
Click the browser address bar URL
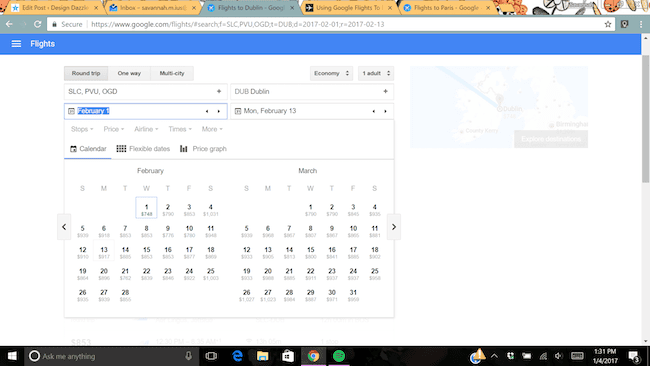[x=238, y=24]
